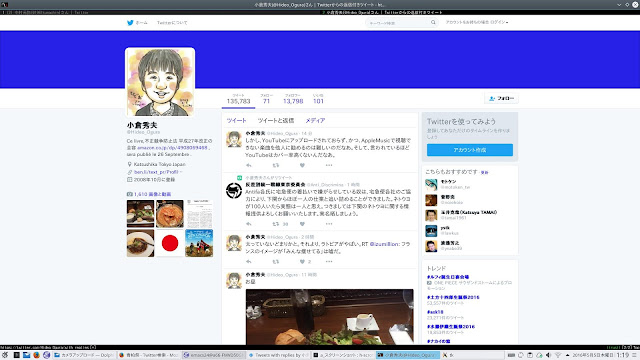Open the red soup bowl media thumbnail

pos(170,214)
